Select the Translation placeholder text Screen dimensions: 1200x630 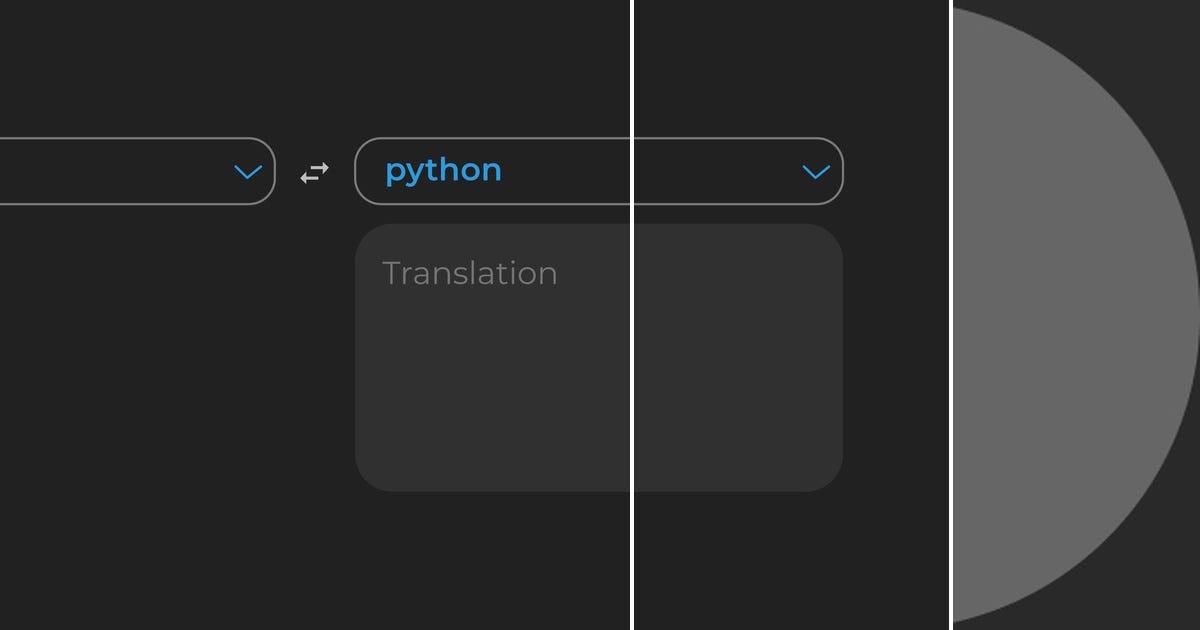click(469, 273)
